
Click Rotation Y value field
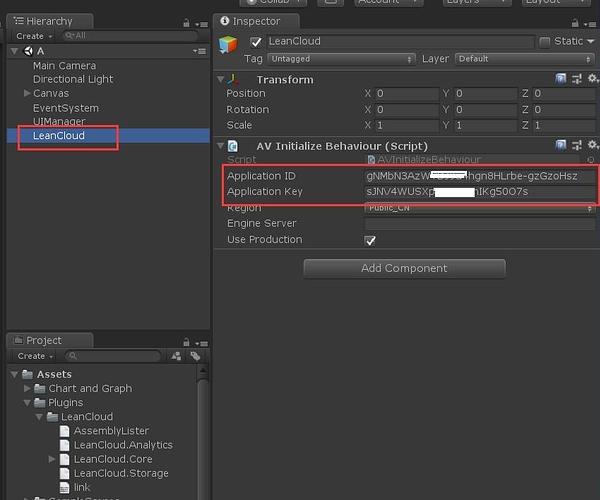[x=486, y=110]
